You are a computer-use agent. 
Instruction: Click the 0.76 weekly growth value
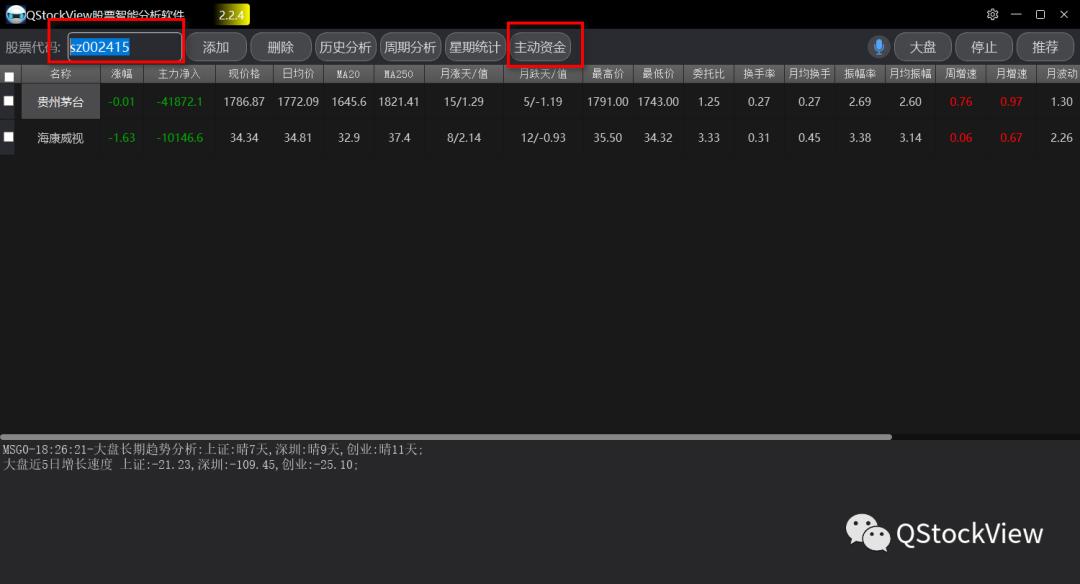961,101
